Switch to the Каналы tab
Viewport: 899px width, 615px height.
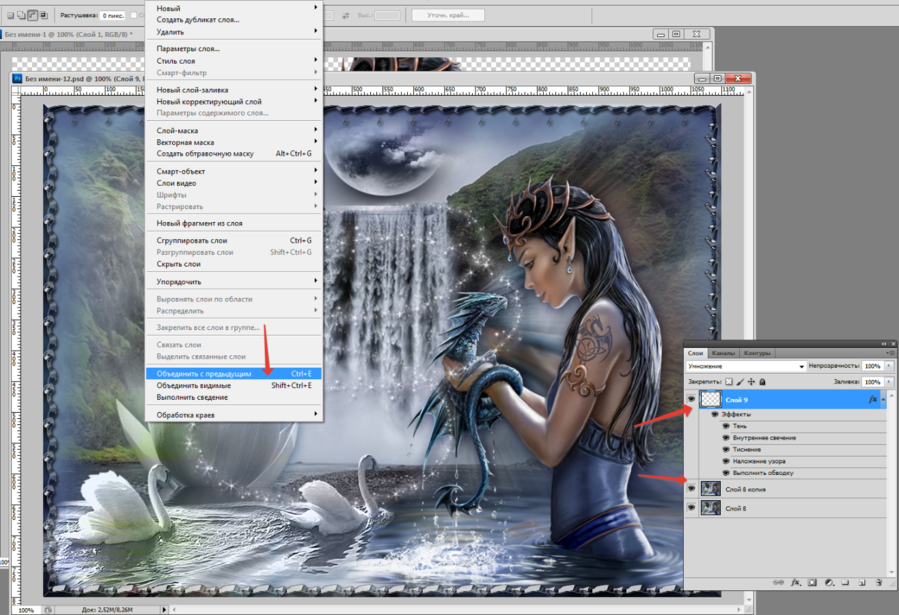point(723,353)
